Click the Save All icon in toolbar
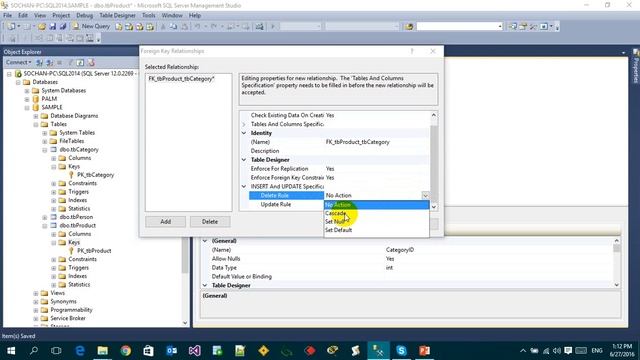Image resolution: width=640 pixels, height=360 pixels. [x=63, y=27]
